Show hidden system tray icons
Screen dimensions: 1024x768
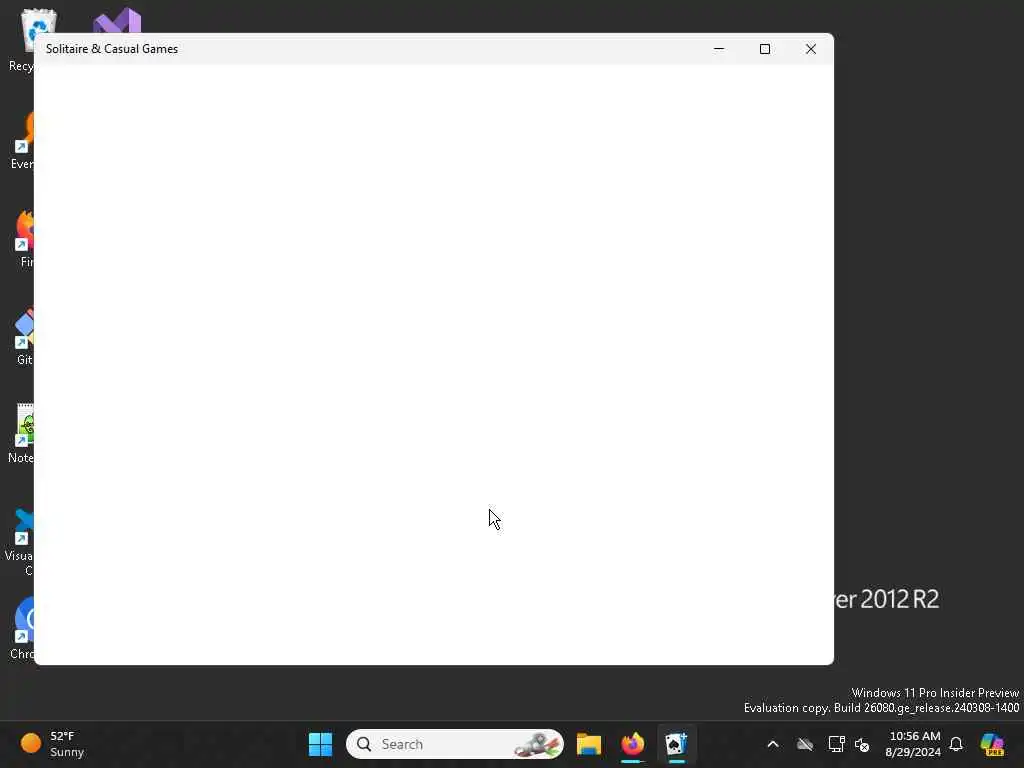tap(773, 744)
